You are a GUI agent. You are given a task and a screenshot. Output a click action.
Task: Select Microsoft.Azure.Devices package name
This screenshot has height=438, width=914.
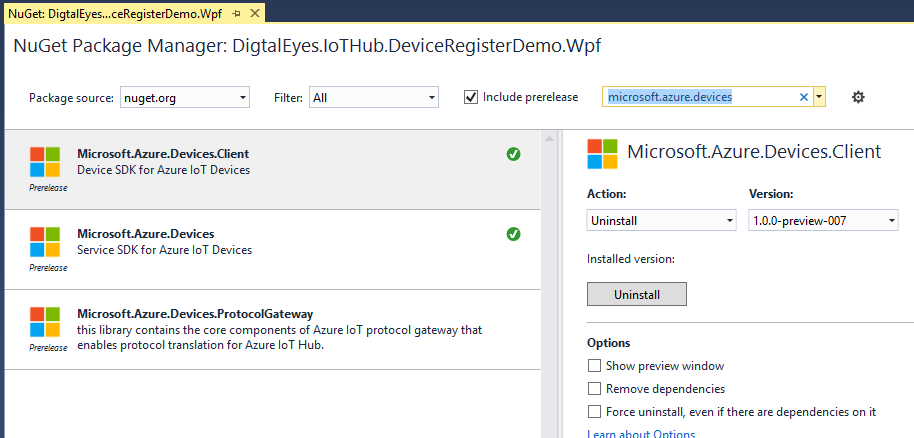pos(146,234)
